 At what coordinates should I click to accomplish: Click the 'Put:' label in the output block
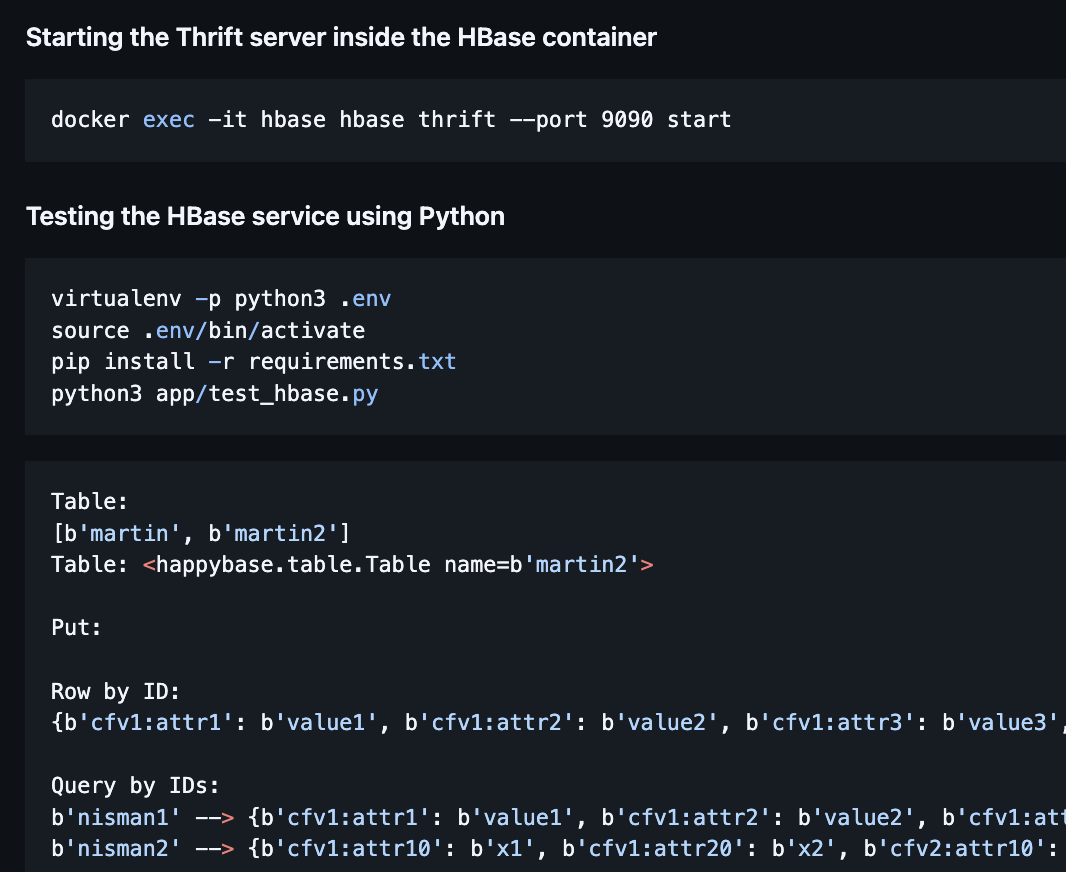pos(75,627)
